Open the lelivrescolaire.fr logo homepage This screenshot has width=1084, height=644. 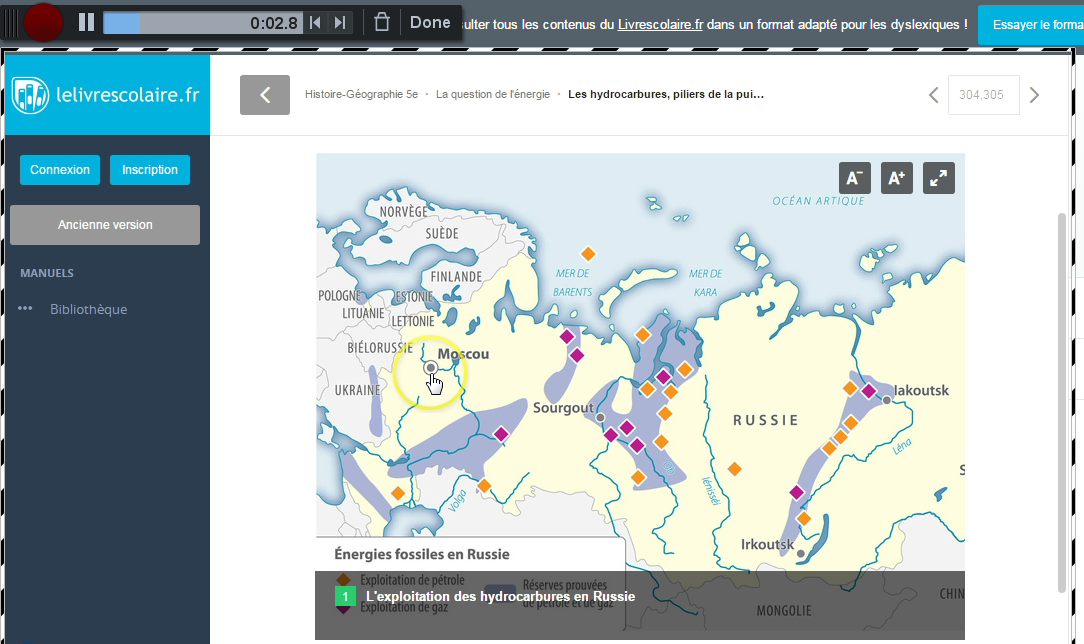click(x=106, y=95)
